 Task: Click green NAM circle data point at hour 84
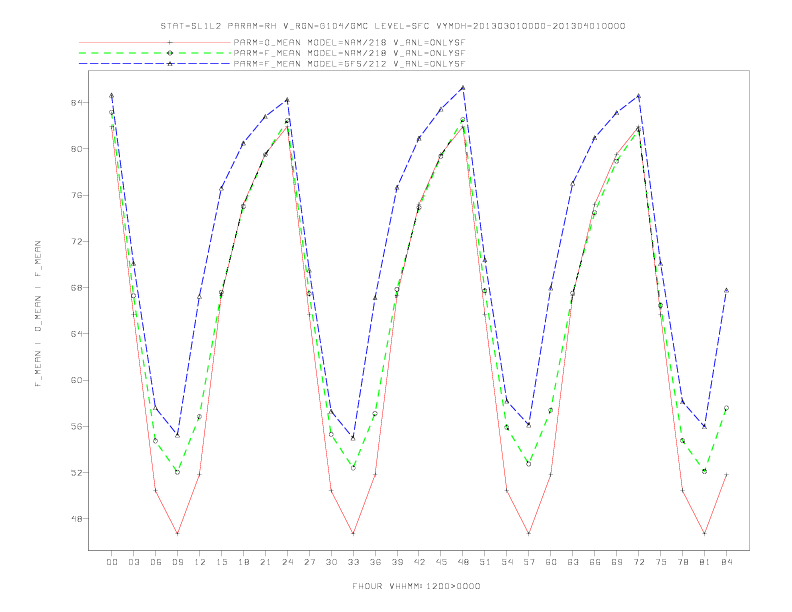click(x=726, y=408)
